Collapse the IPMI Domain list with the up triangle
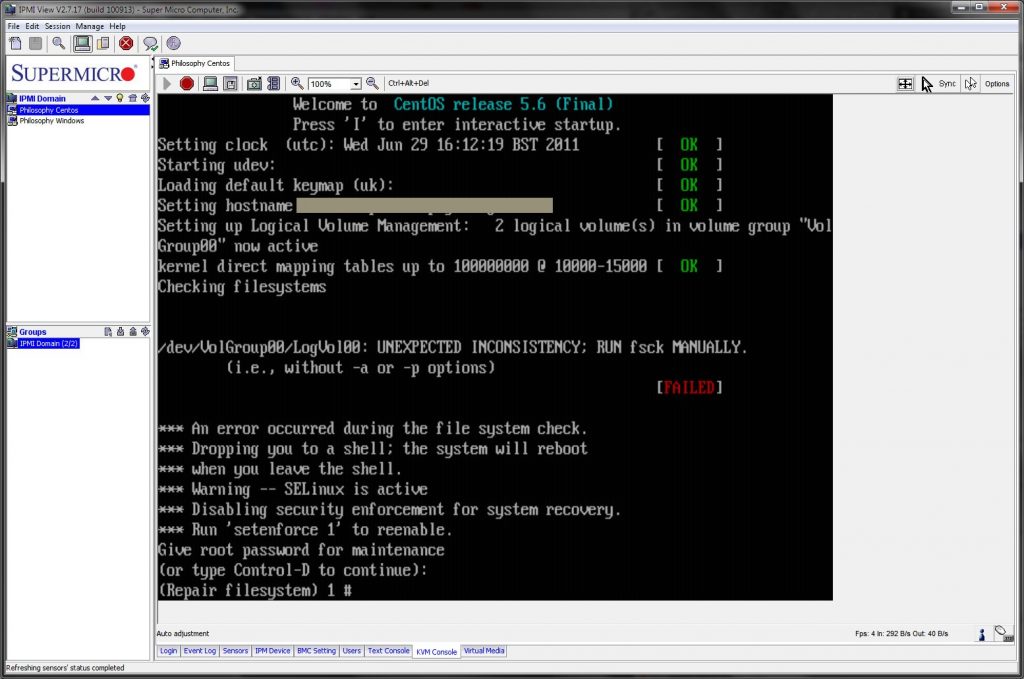1024x679 pixels. 95,98
